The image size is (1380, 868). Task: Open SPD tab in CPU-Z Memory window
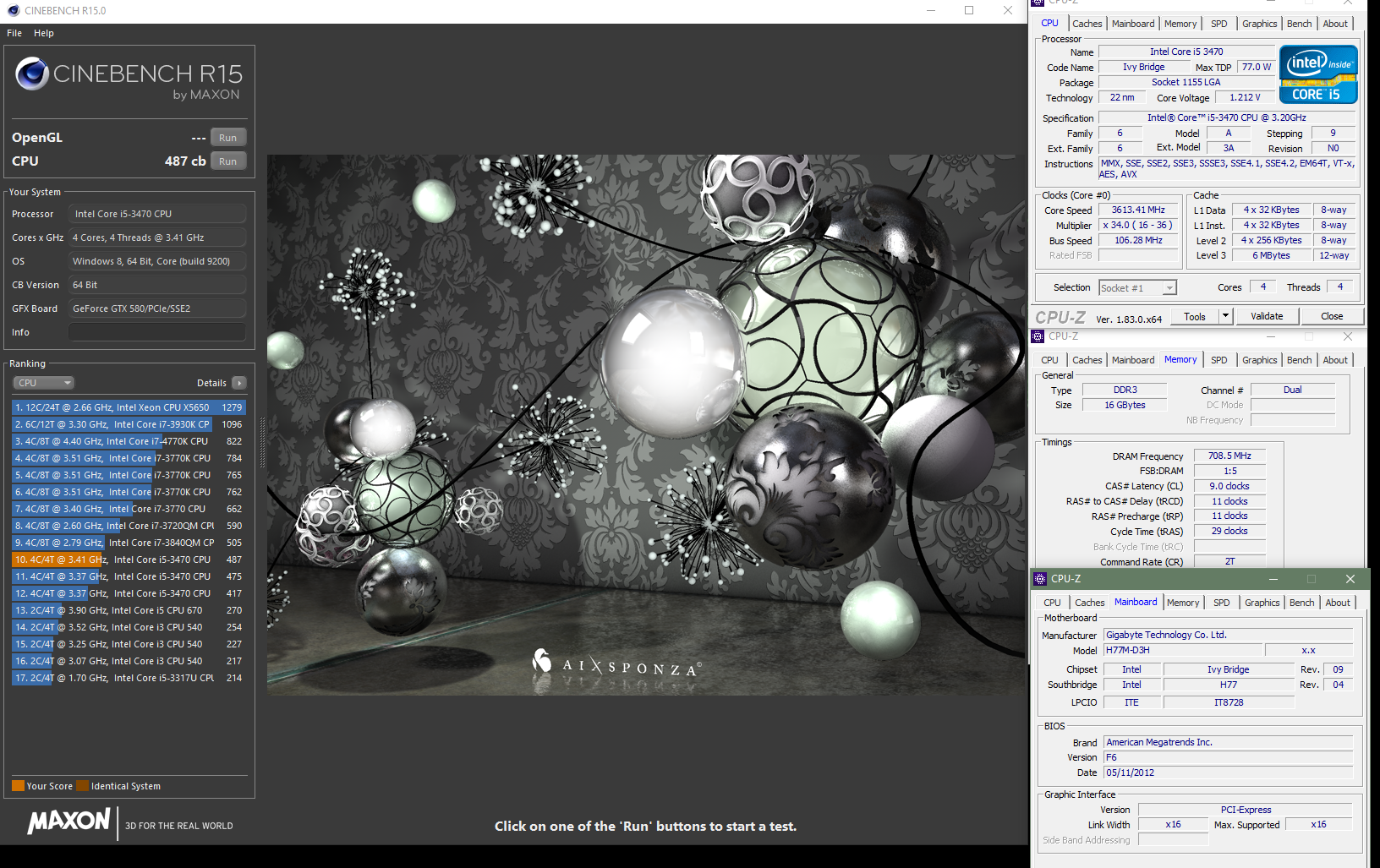pos(1218,360)
